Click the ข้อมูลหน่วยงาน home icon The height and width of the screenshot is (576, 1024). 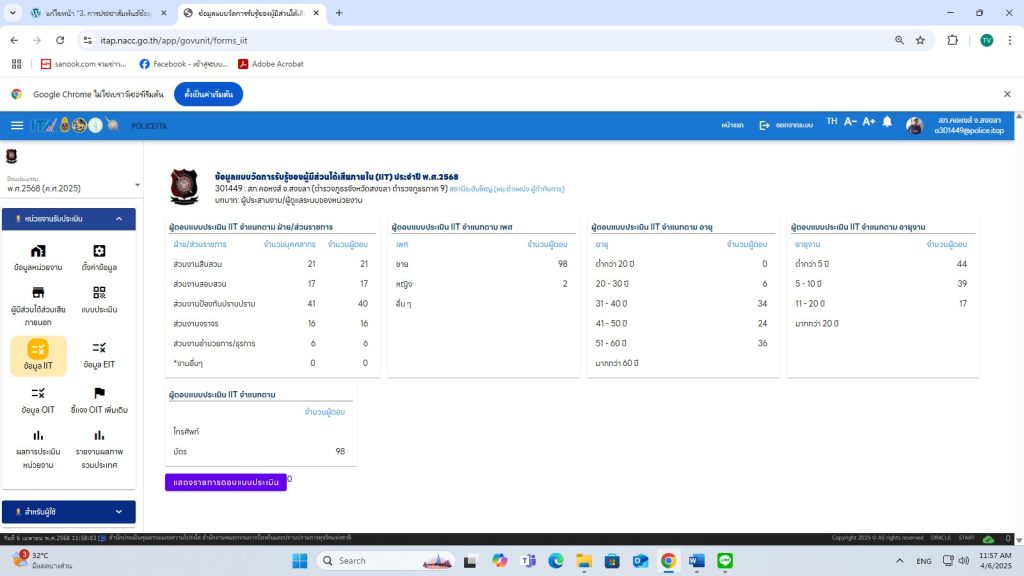point(38,251)
